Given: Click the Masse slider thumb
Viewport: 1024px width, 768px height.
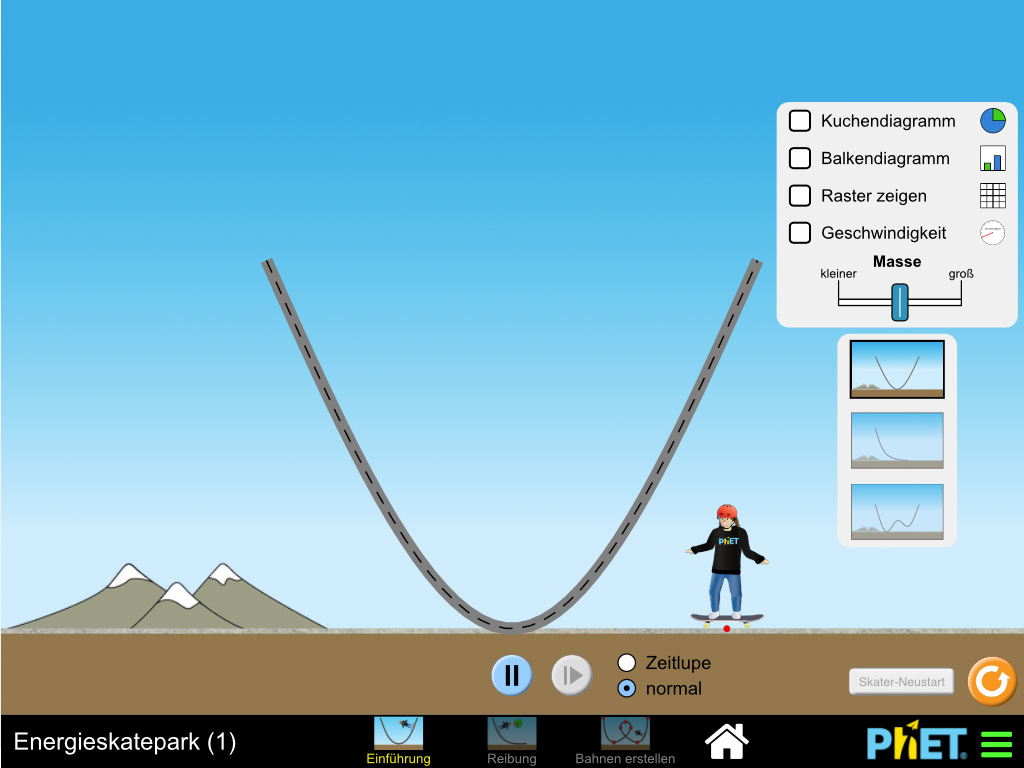Looking at the screenshot, I should [900, 301].
